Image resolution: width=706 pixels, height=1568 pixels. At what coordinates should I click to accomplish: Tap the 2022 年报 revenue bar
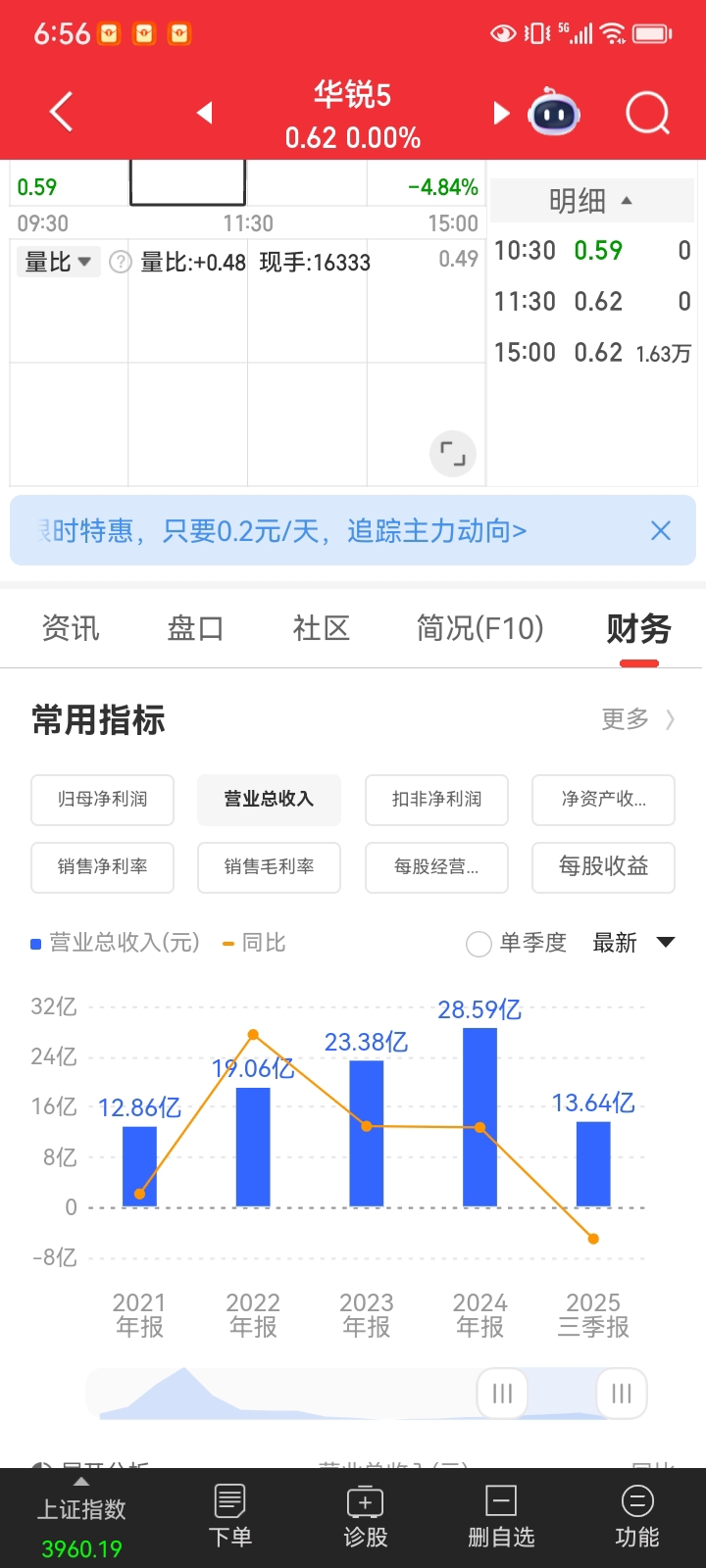[253, 1148]
